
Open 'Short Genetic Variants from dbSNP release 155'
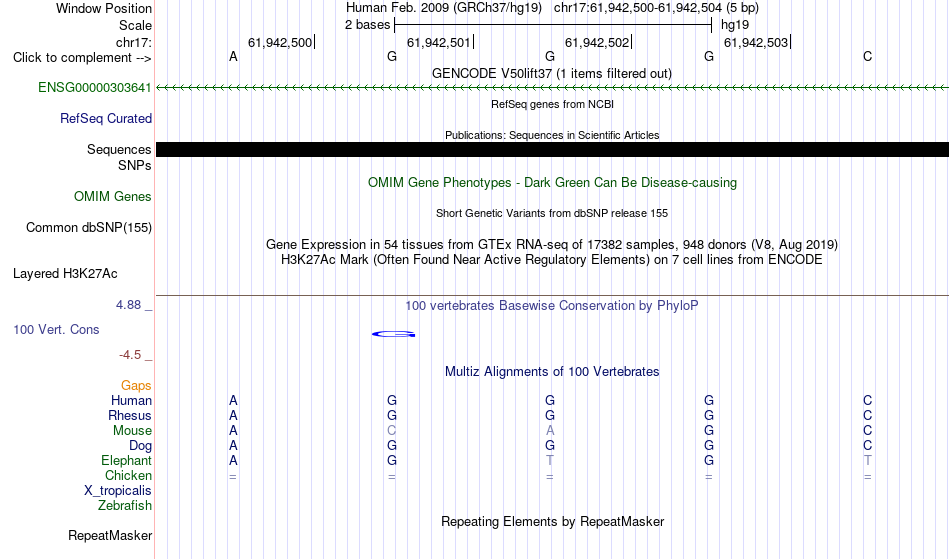click(x=552, y=213)
